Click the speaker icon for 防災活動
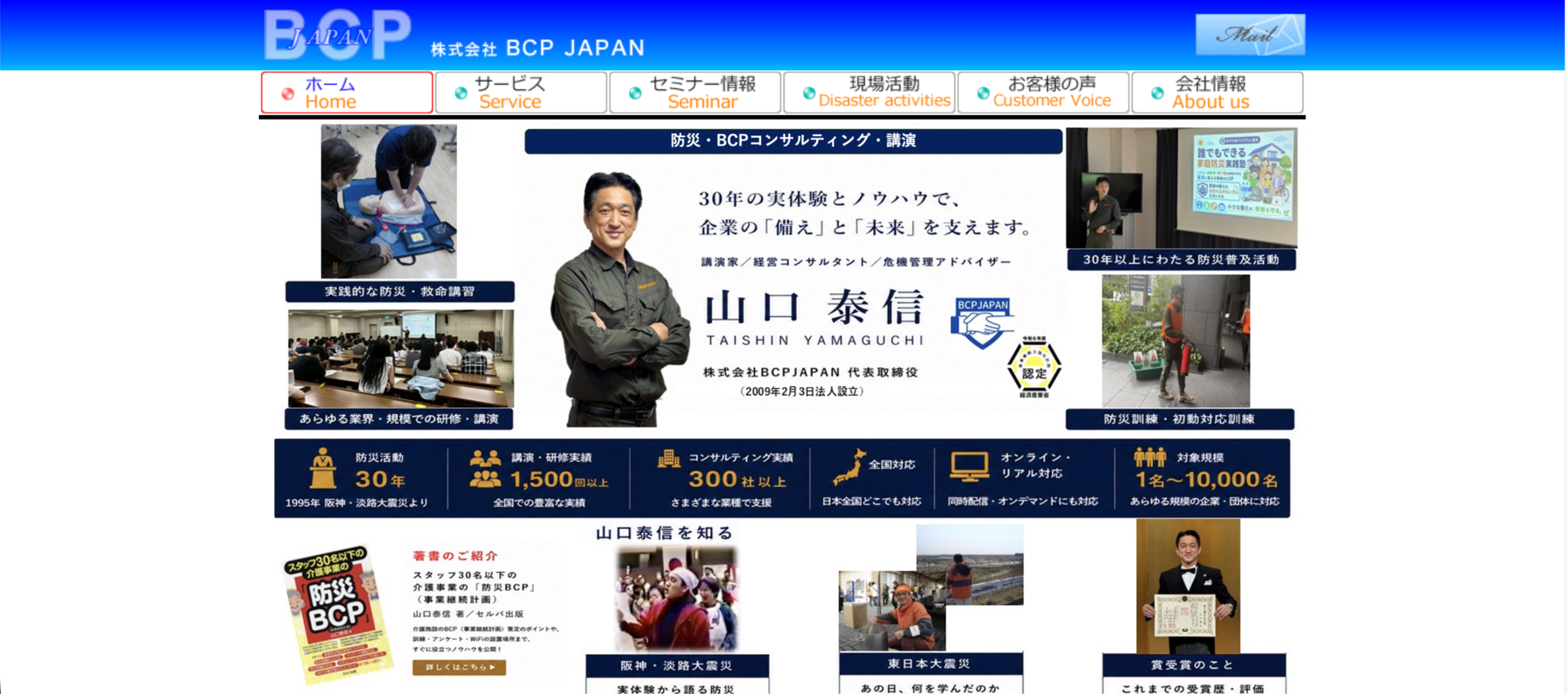The height and width of the screenshot is (694, 1568). pyautogui.click(x=323, y=468)
